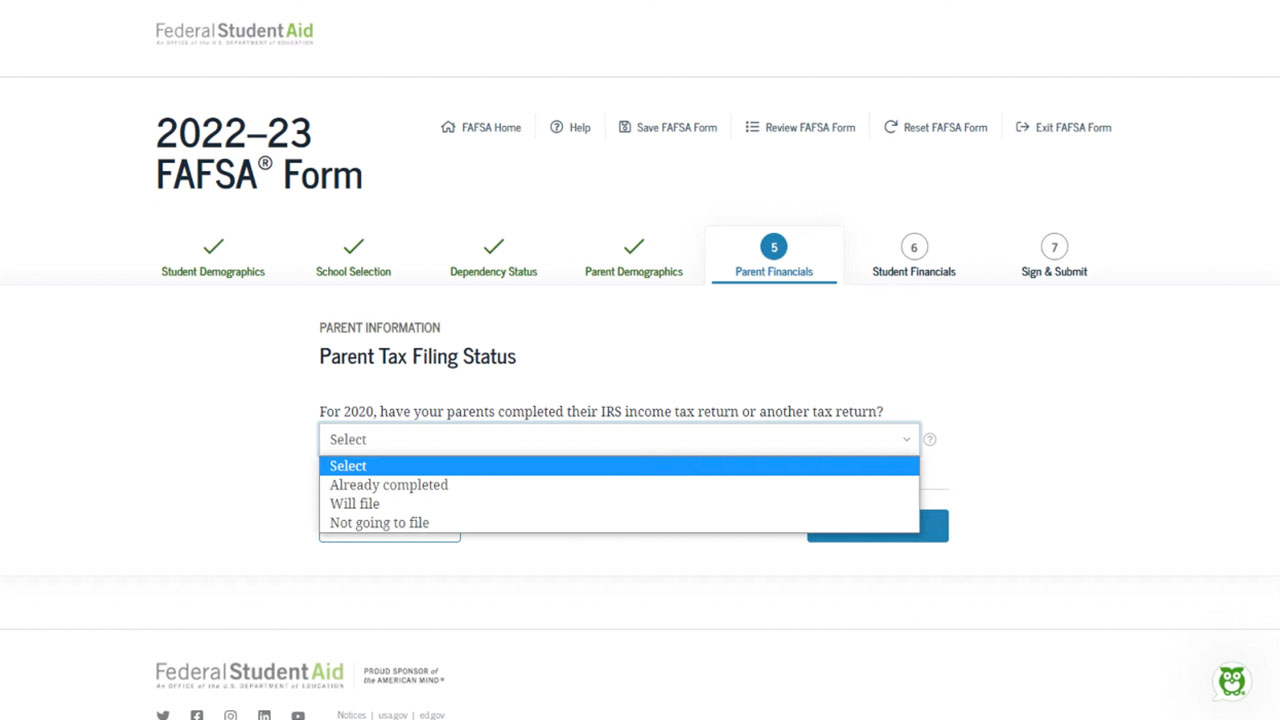
Task: Visit the usa.gov footer link
Action: click(392, 715)
